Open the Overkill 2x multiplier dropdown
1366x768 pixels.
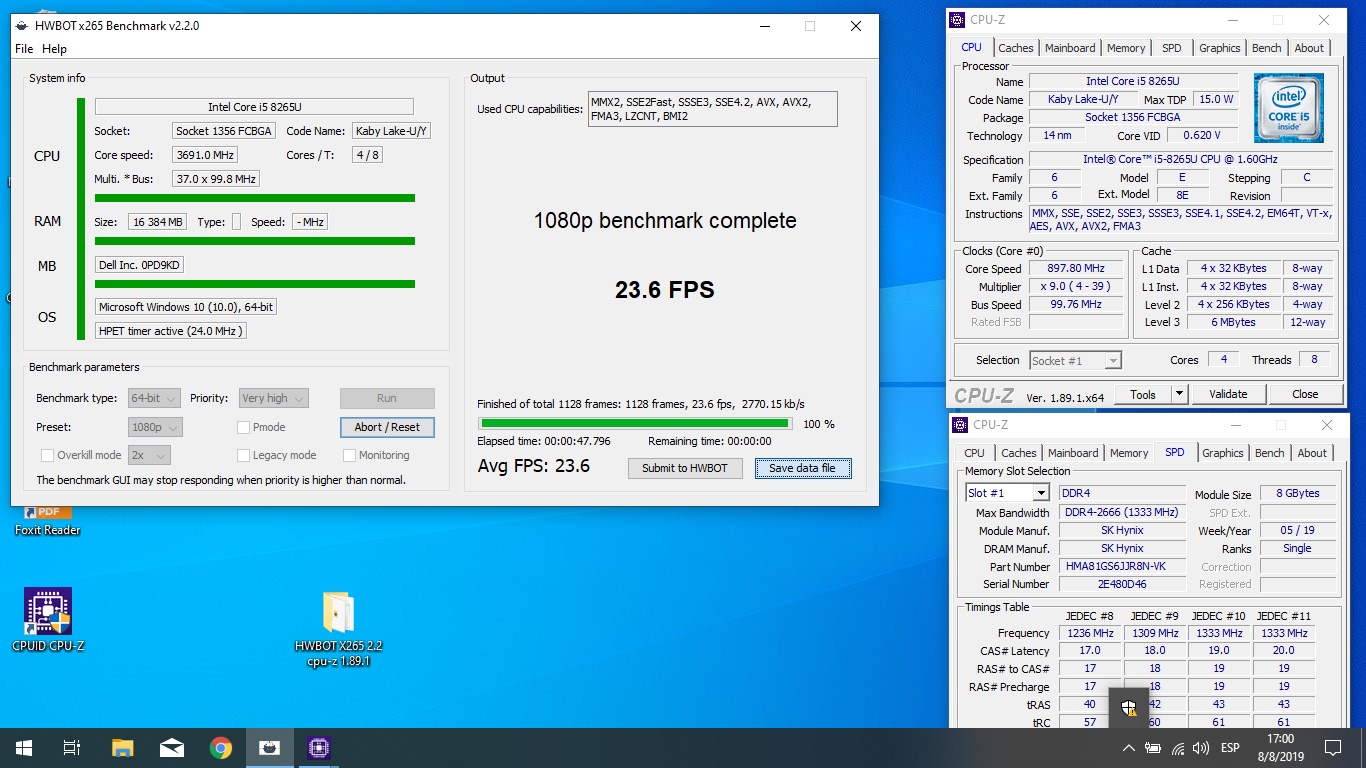(x=149, y=455)
